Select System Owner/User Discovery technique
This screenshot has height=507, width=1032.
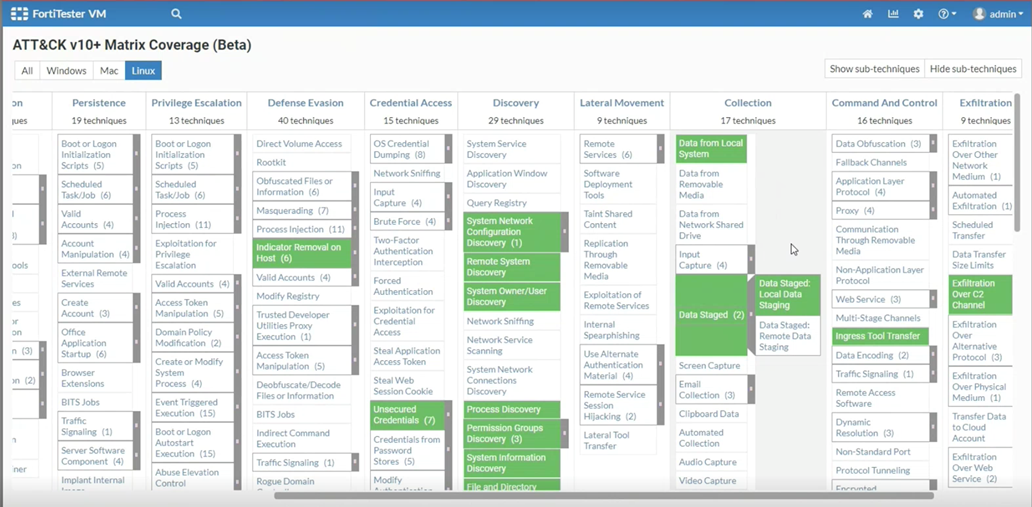[x=511, y=296]
